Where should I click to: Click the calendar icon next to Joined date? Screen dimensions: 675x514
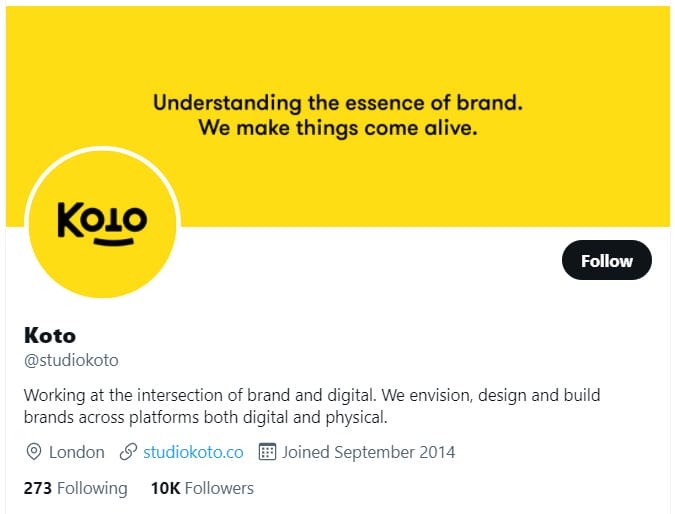[x=267, y=452]
